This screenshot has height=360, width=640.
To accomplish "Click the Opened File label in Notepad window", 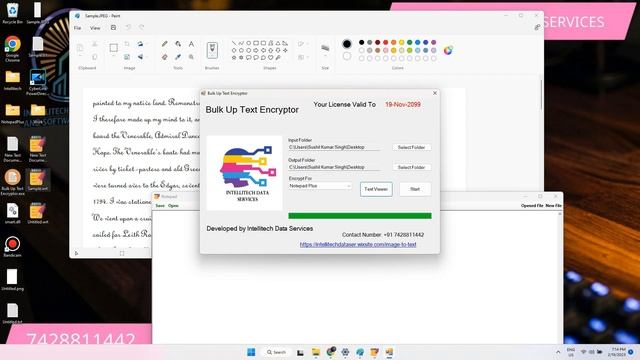I will [x=532, y=205].
